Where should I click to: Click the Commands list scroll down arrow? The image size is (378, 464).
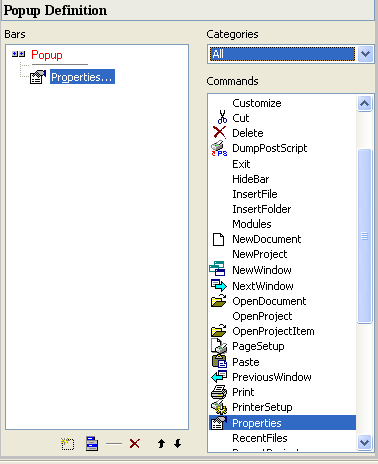364,443
